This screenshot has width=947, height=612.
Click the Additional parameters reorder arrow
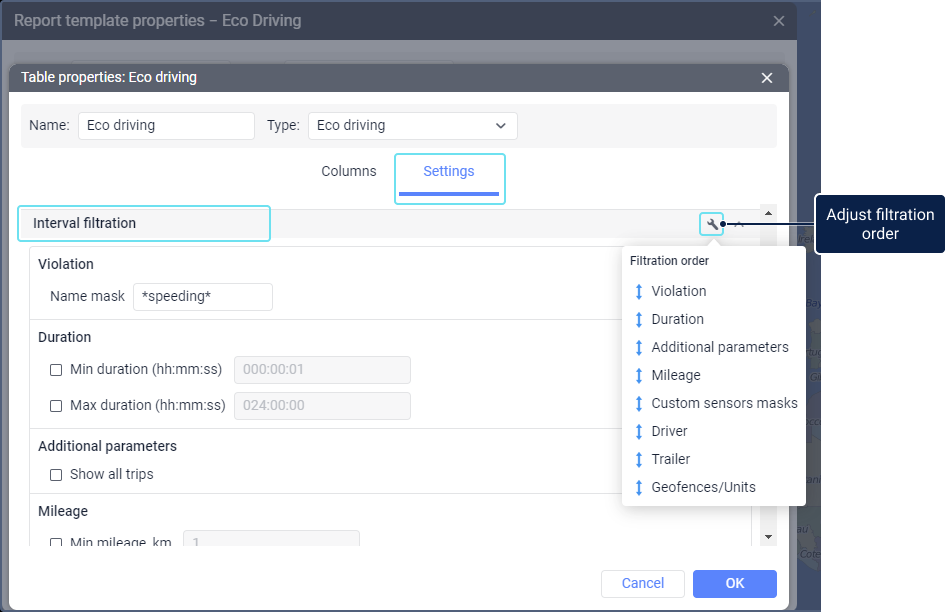coord(638,347)
